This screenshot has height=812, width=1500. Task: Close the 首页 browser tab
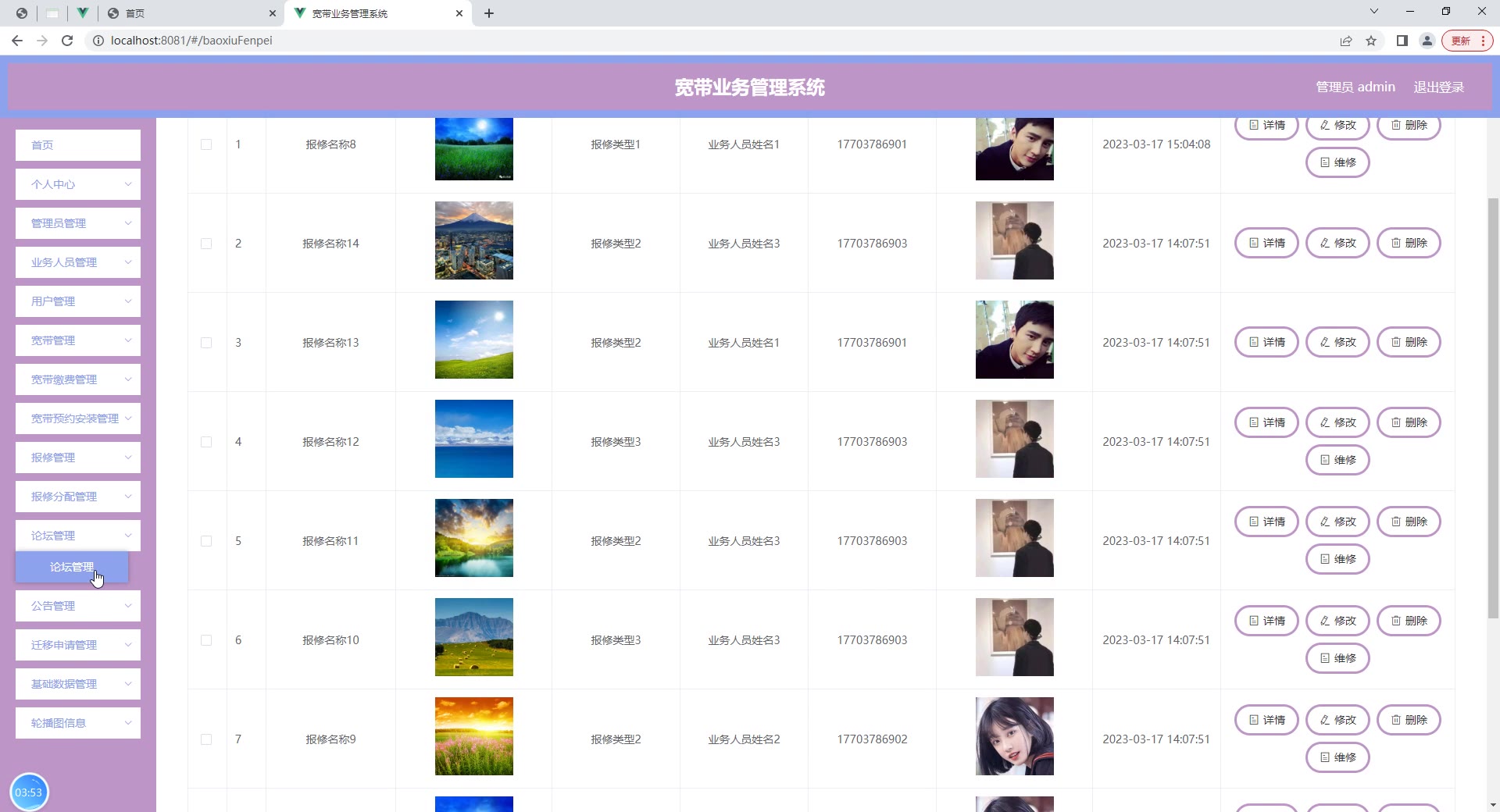(273, 13)
